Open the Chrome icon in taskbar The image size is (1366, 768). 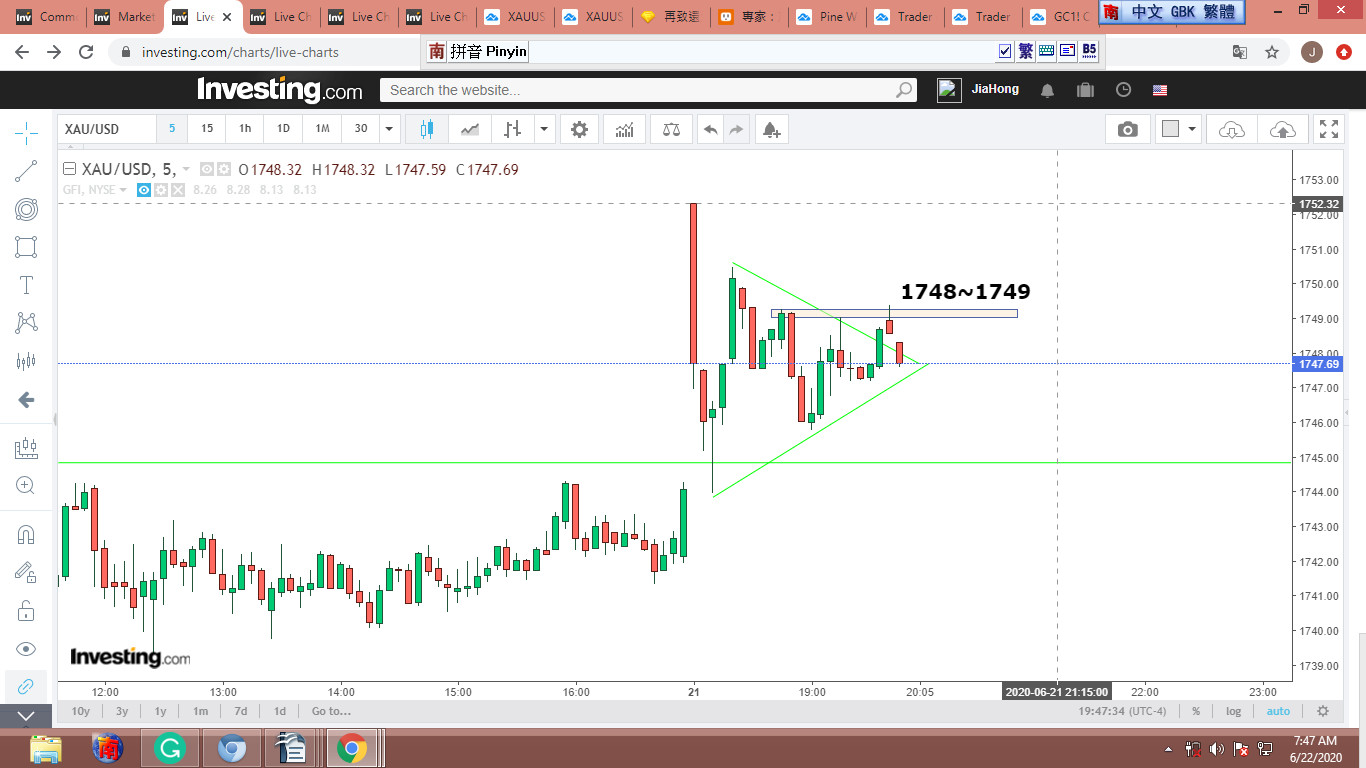tap(351, 748)
